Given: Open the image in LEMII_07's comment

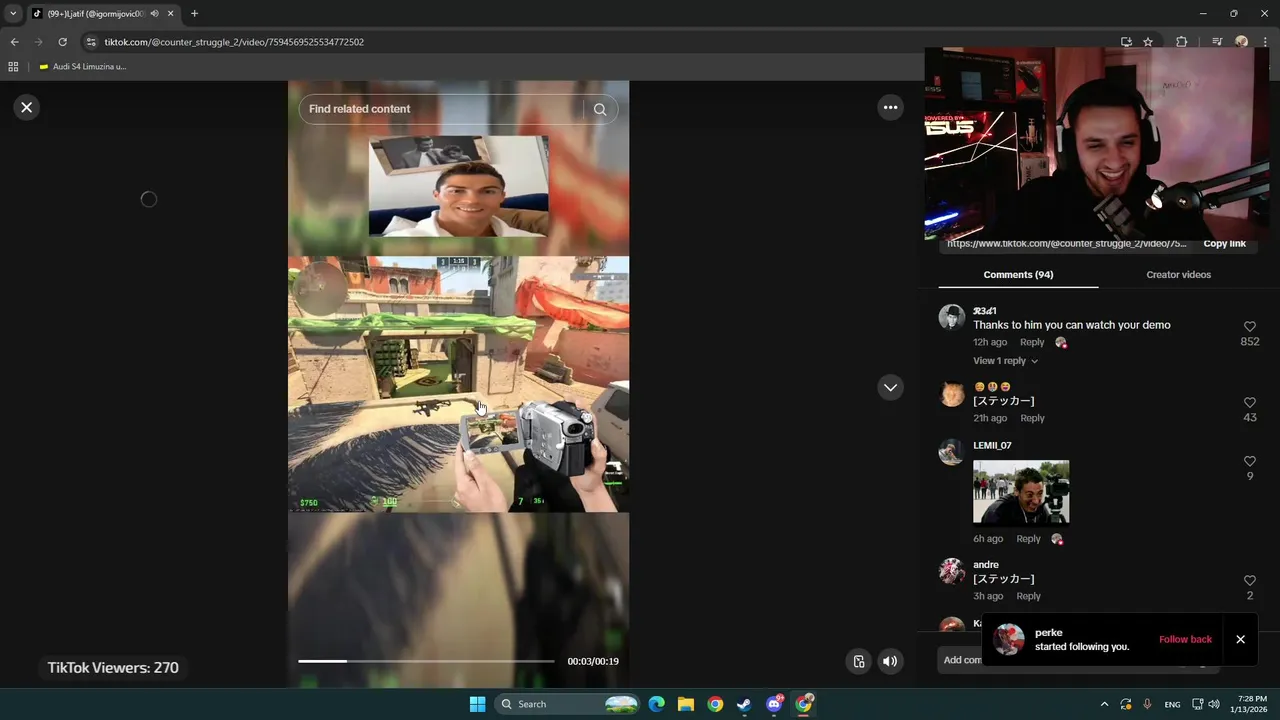Looking at the screenshot, I should (1021, 492).
